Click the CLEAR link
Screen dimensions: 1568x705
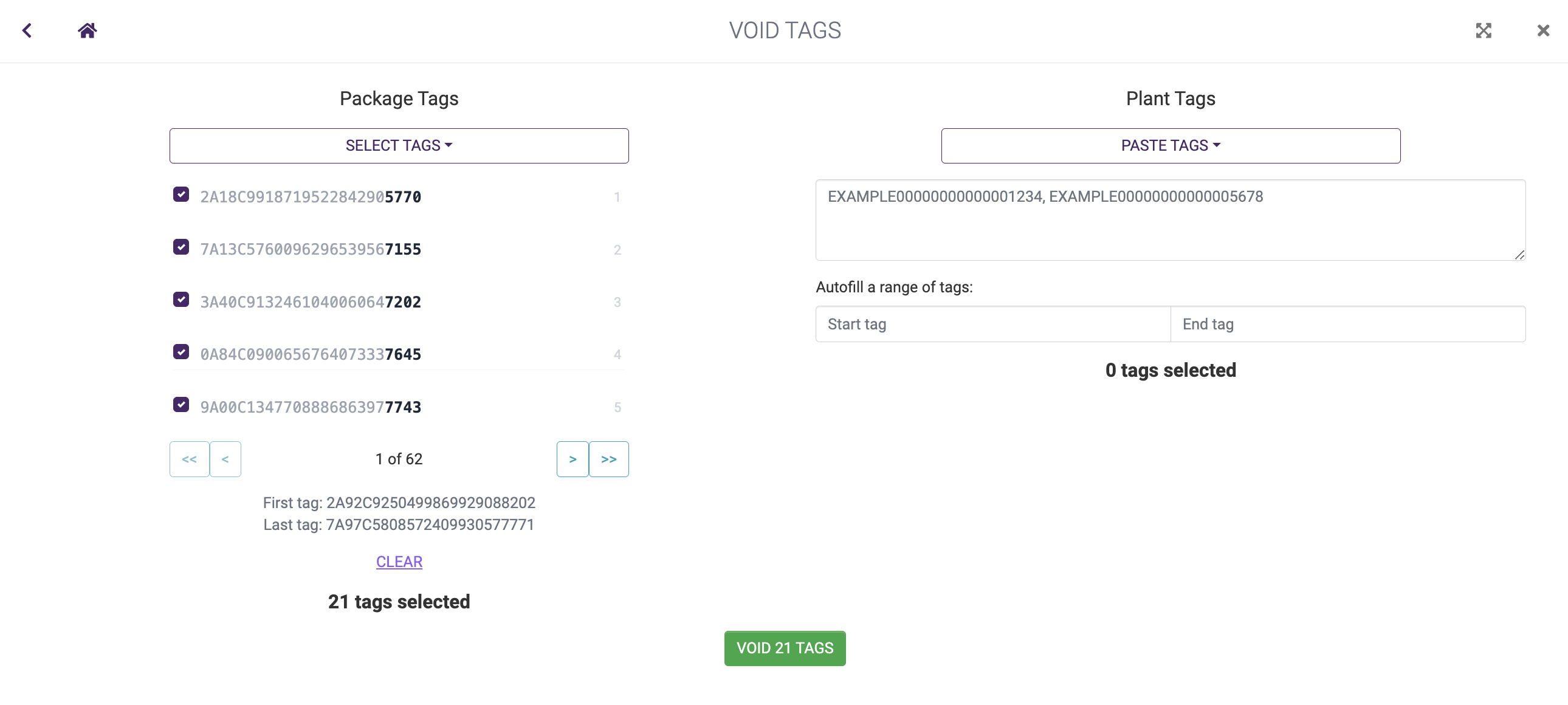point(399,562)
